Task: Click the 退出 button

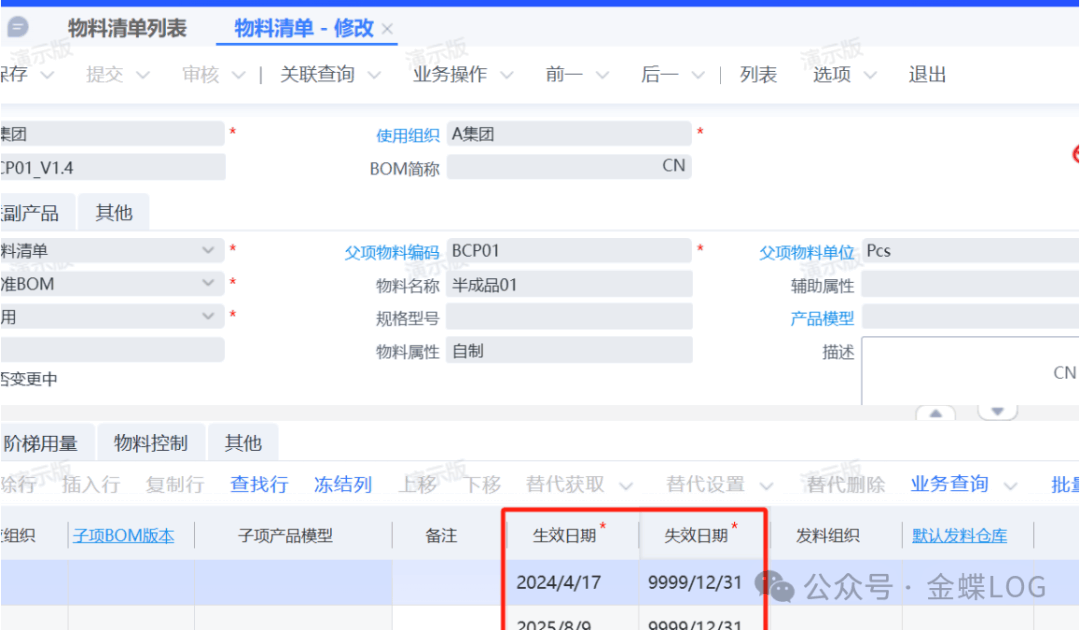Action: pos(927,75)
